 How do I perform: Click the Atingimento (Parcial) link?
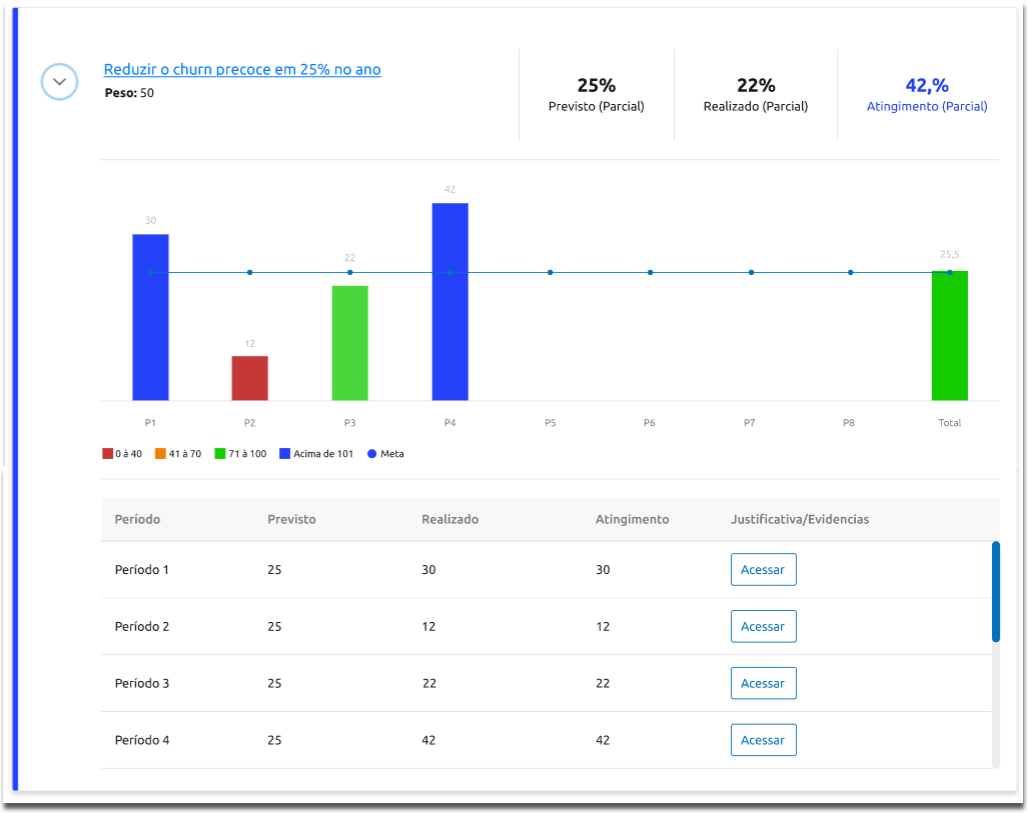926,106
